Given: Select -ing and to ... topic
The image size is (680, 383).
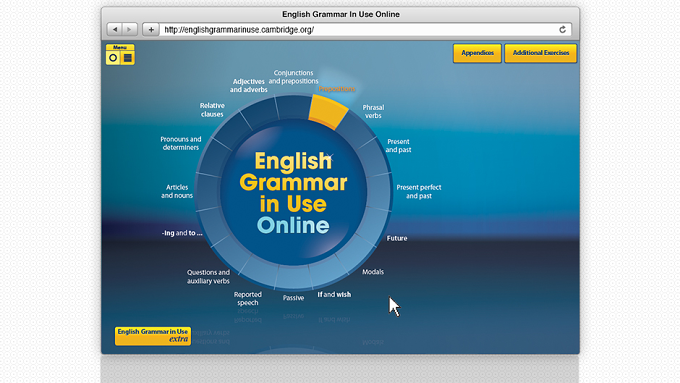Looking at the screenshot, I should click(182, 233).
